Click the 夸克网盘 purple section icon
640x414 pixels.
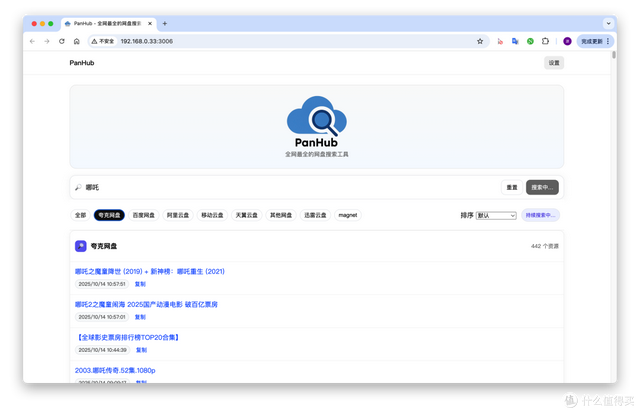point(80,246)
